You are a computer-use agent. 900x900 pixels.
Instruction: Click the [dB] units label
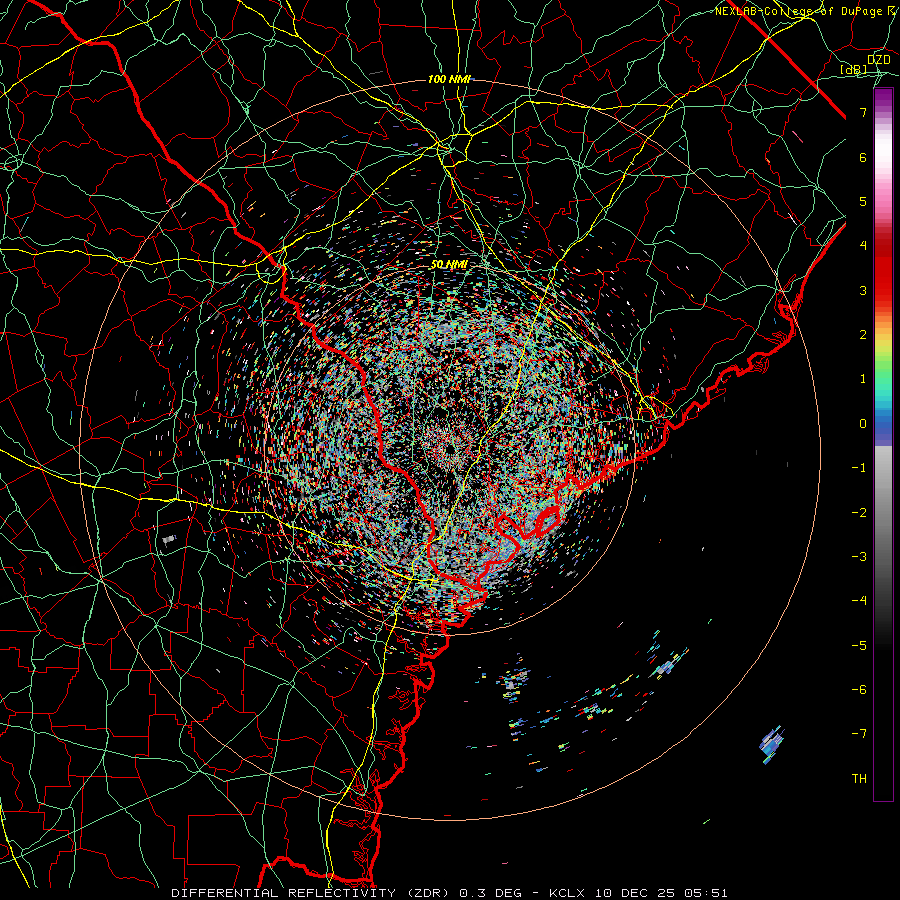[854, 70]
